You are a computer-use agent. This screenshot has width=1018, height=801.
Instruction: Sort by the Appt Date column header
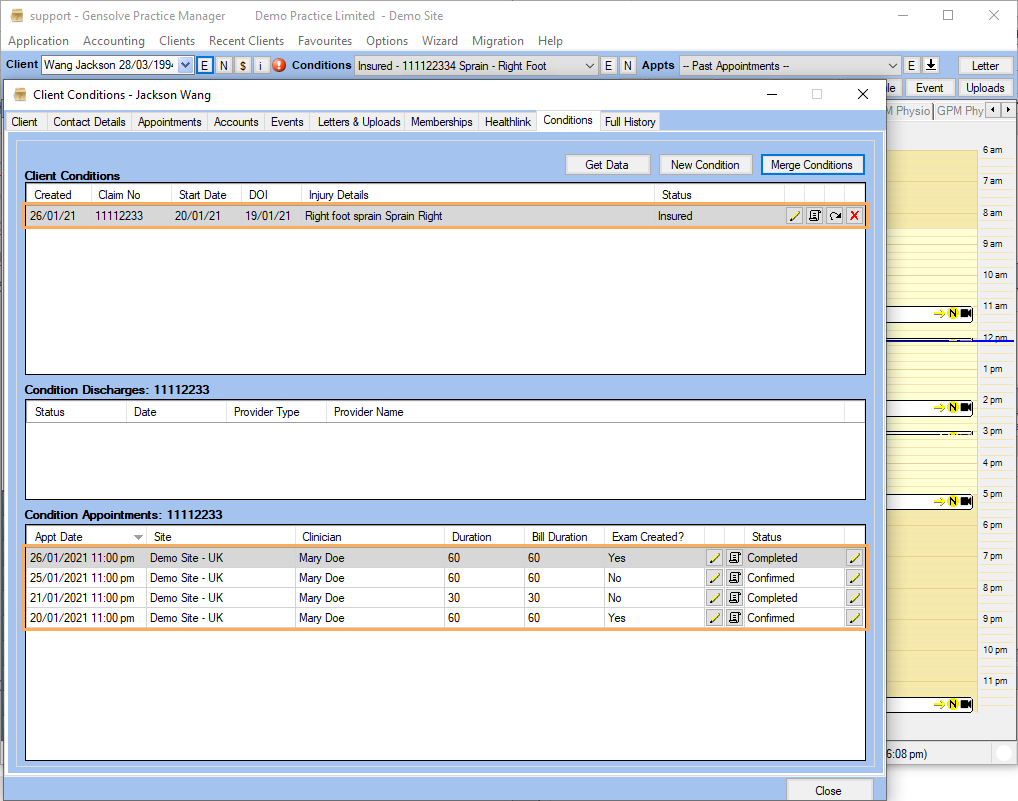60,537
